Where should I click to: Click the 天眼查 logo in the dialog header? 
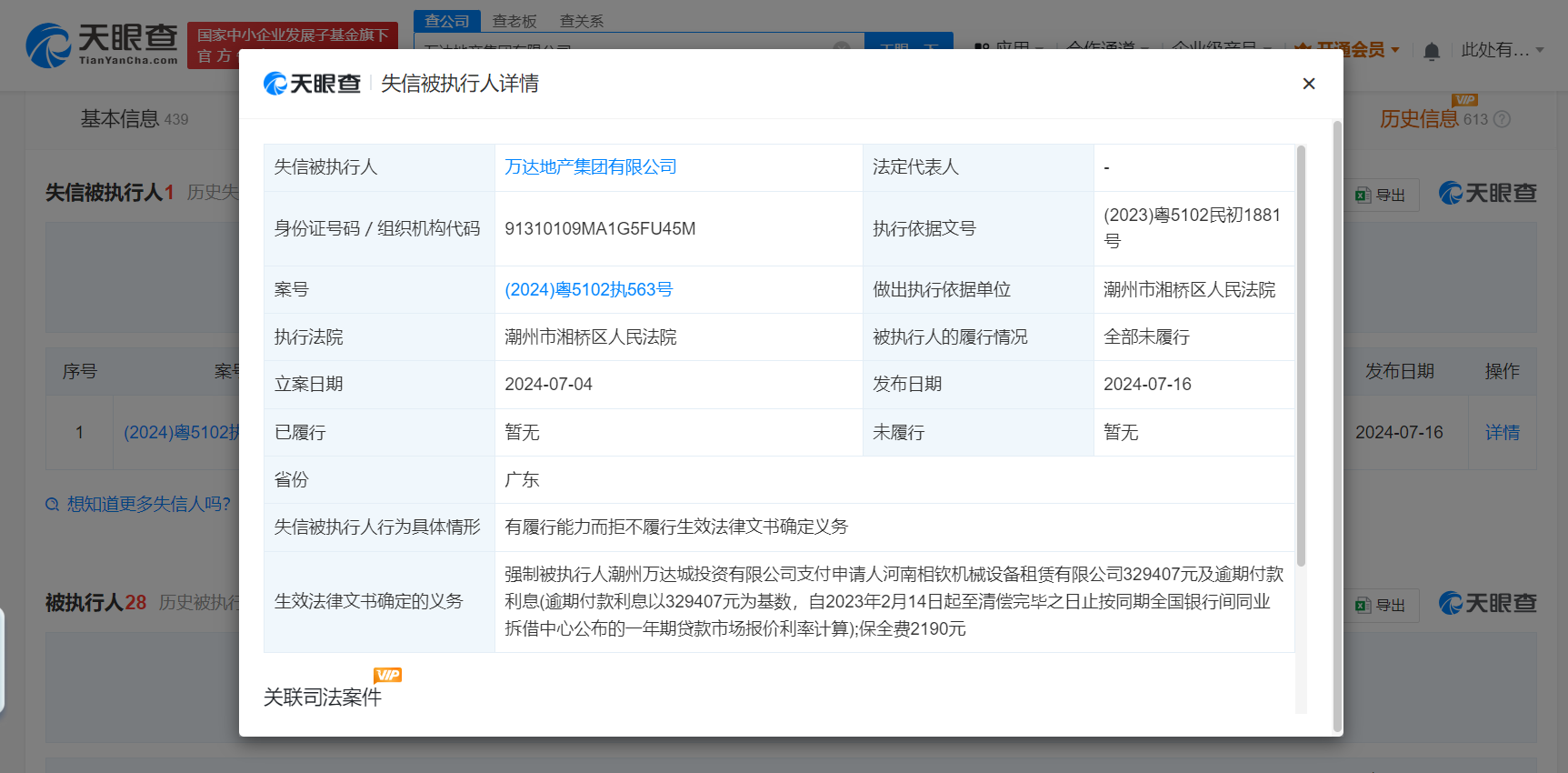point(312,84)
